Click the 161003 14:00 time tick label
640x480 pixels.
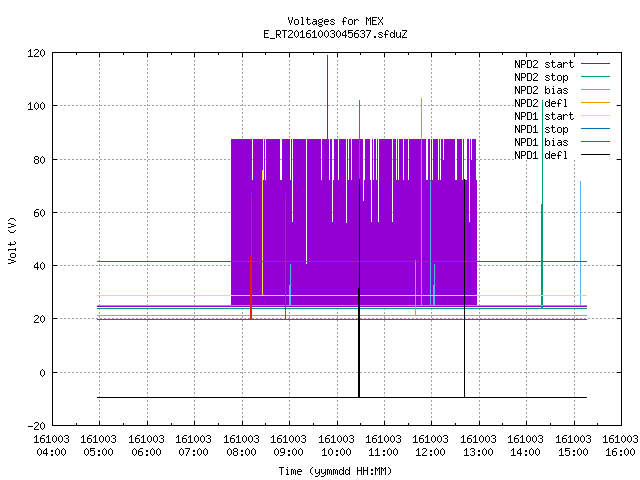[525, 446]
